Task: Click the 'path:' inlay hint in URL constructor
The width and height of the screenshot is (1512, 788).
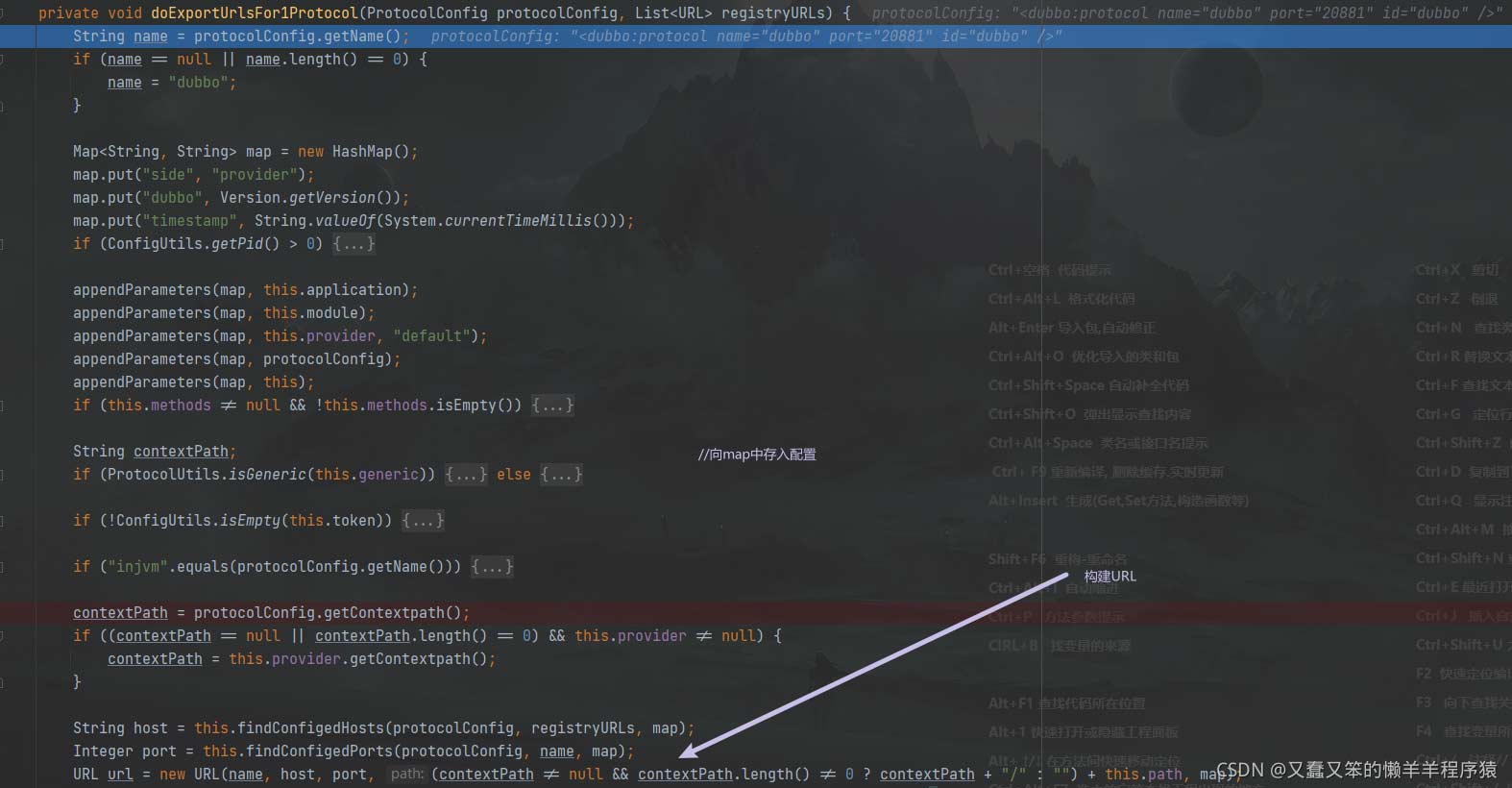Action: tap(407, 774)
